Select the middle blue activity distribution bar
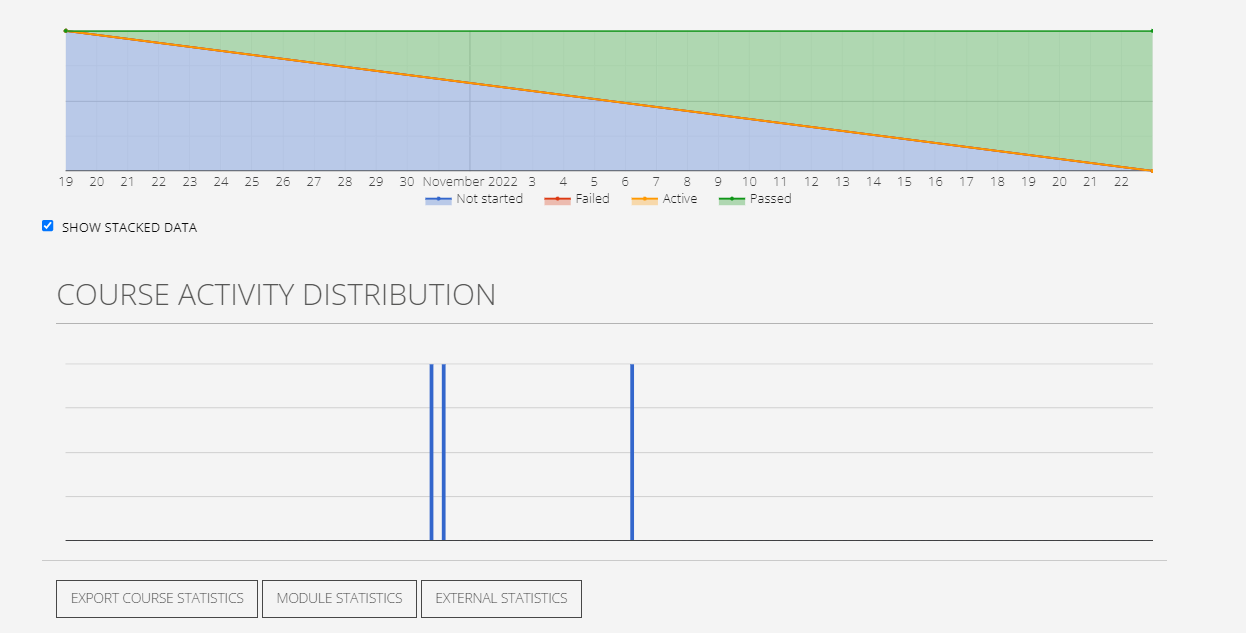The height and width of the screenshot is (633, 1246). (x=443, y=452)
